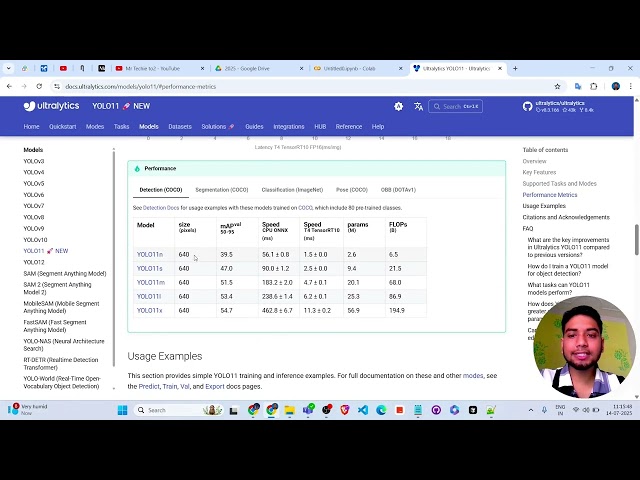This screenshot has width=640, height=480.
Task: Select Classification (ImageNet) performance tab
Action: (292, 190)
